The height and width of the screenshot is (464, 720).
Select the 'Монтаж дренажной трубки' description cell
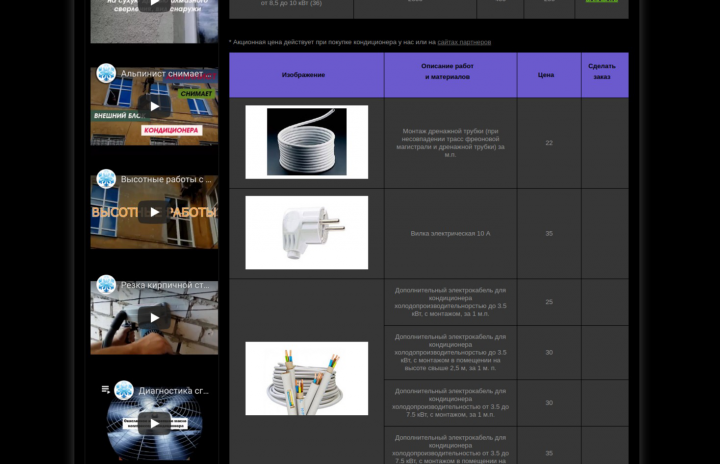tap(450, 143)
